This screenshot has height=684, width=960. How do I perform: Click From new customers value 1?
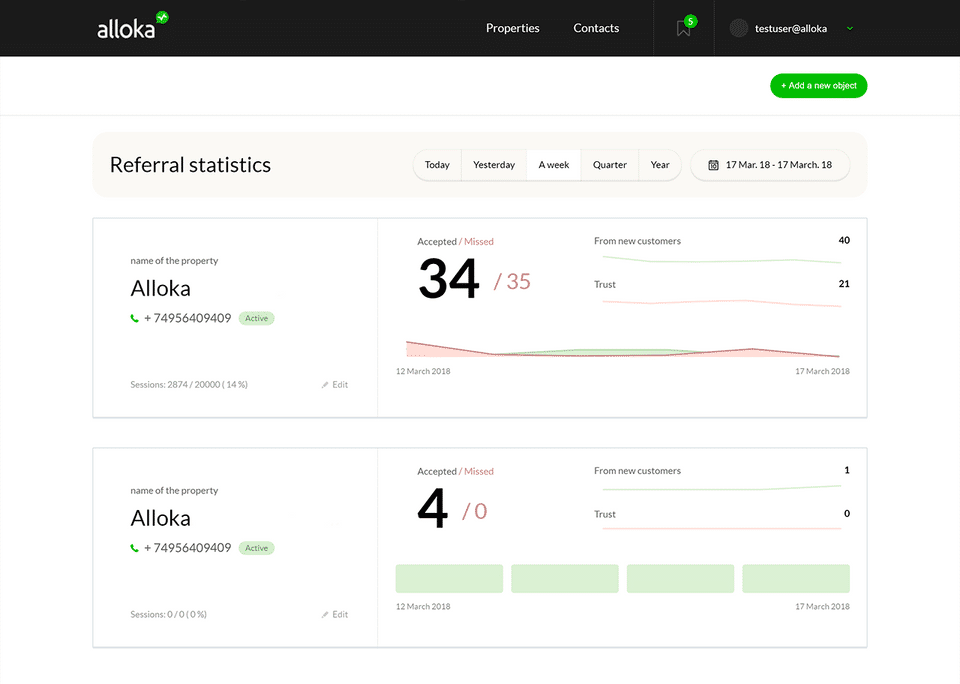pyautogui.click(x=847, y=470)
